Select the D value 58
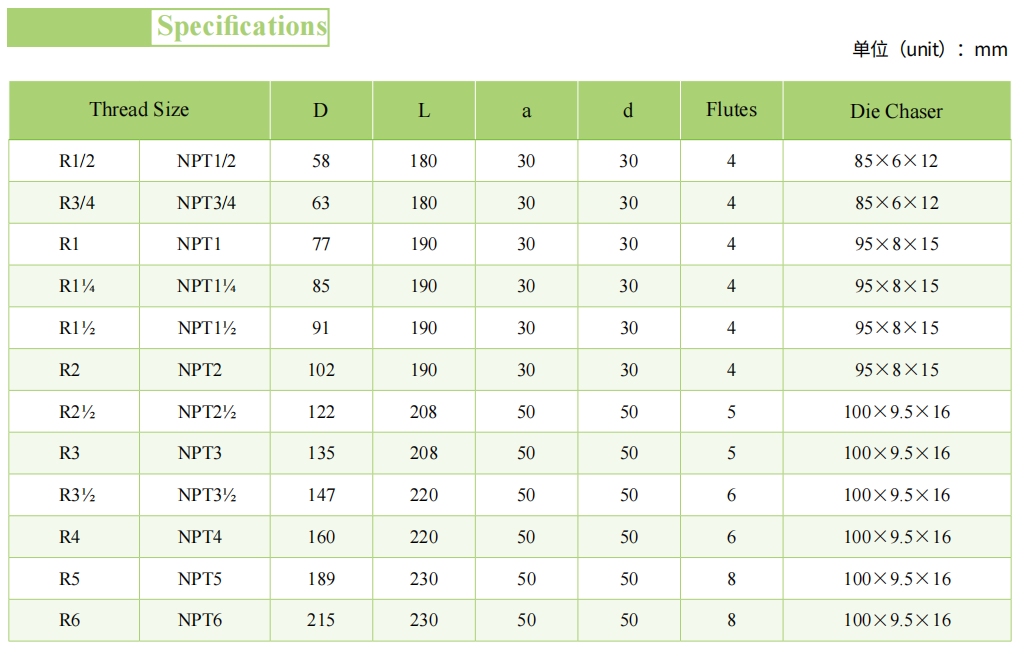 pos(321,161)
